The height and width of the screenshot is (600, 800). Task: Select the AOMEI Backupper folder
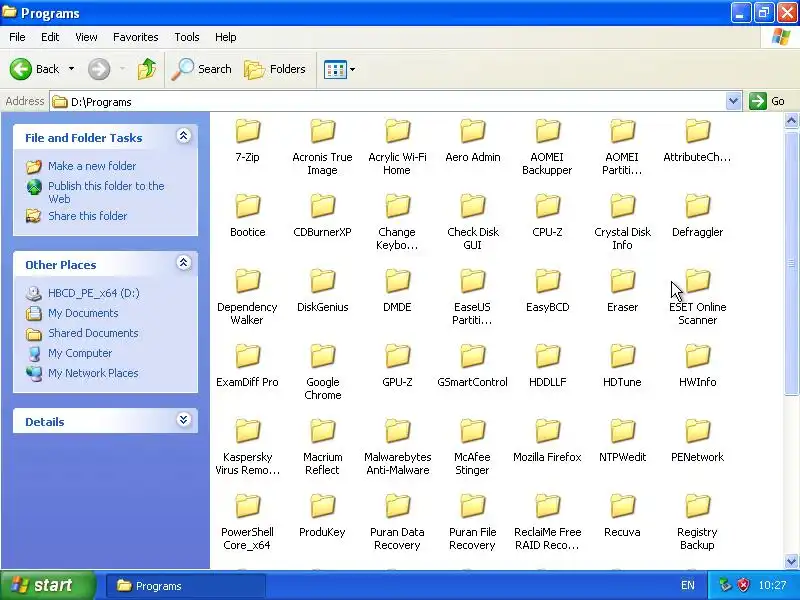coord(547,147)
